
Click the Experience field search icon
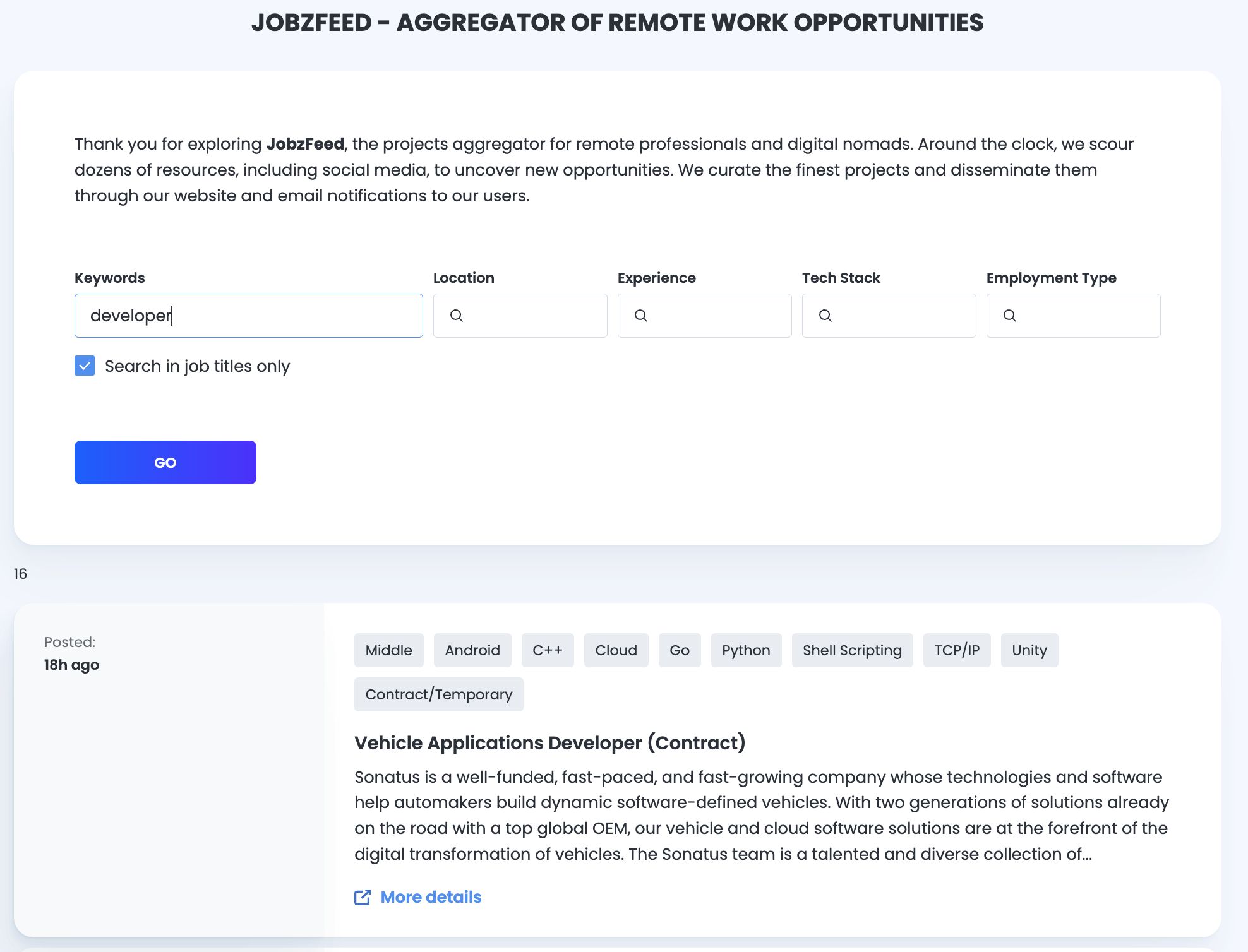641,316
